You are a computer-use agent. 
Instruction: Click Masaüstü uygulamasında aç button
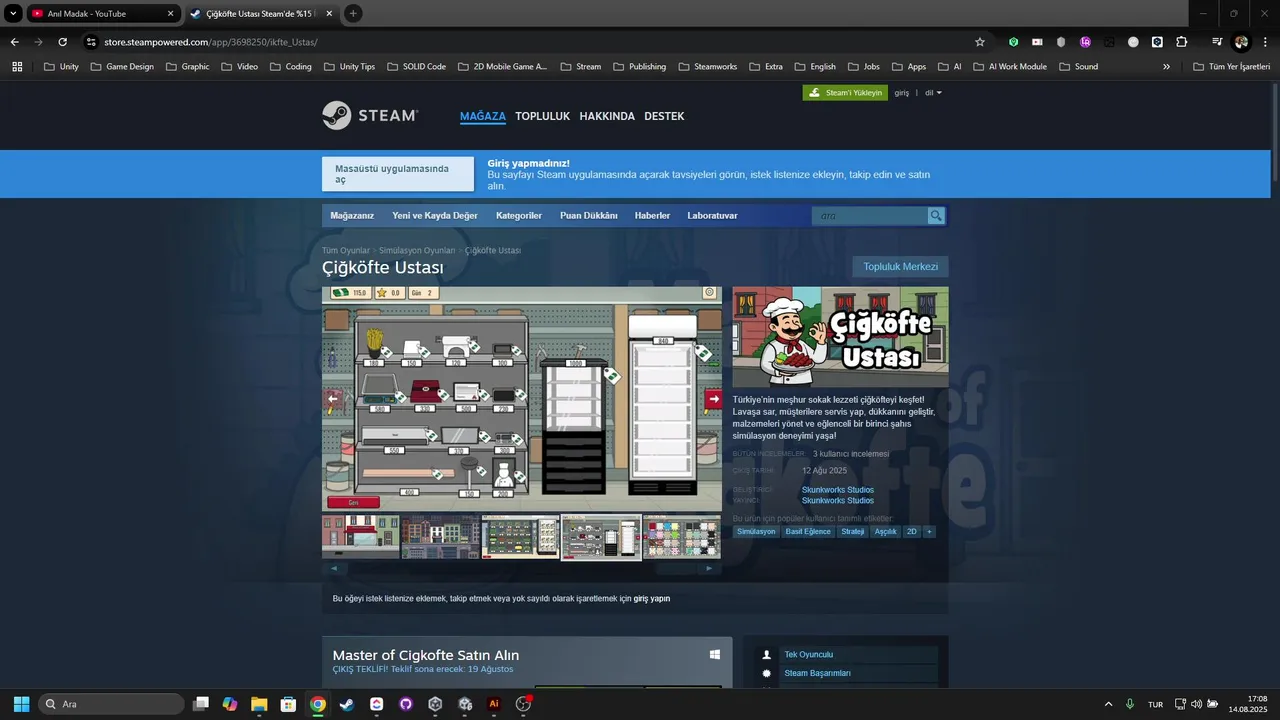click(398, 174)
